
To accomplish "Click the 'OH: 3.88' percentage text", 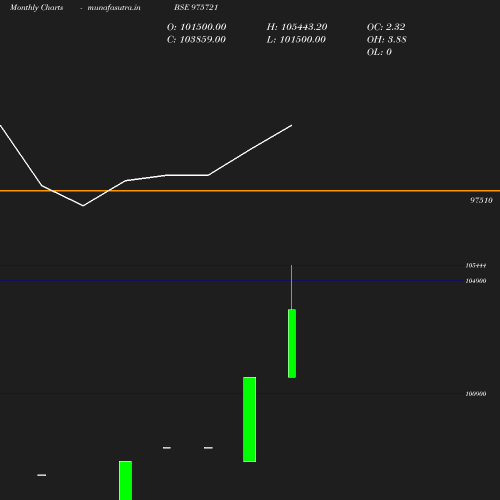I will tap(387, 39).
